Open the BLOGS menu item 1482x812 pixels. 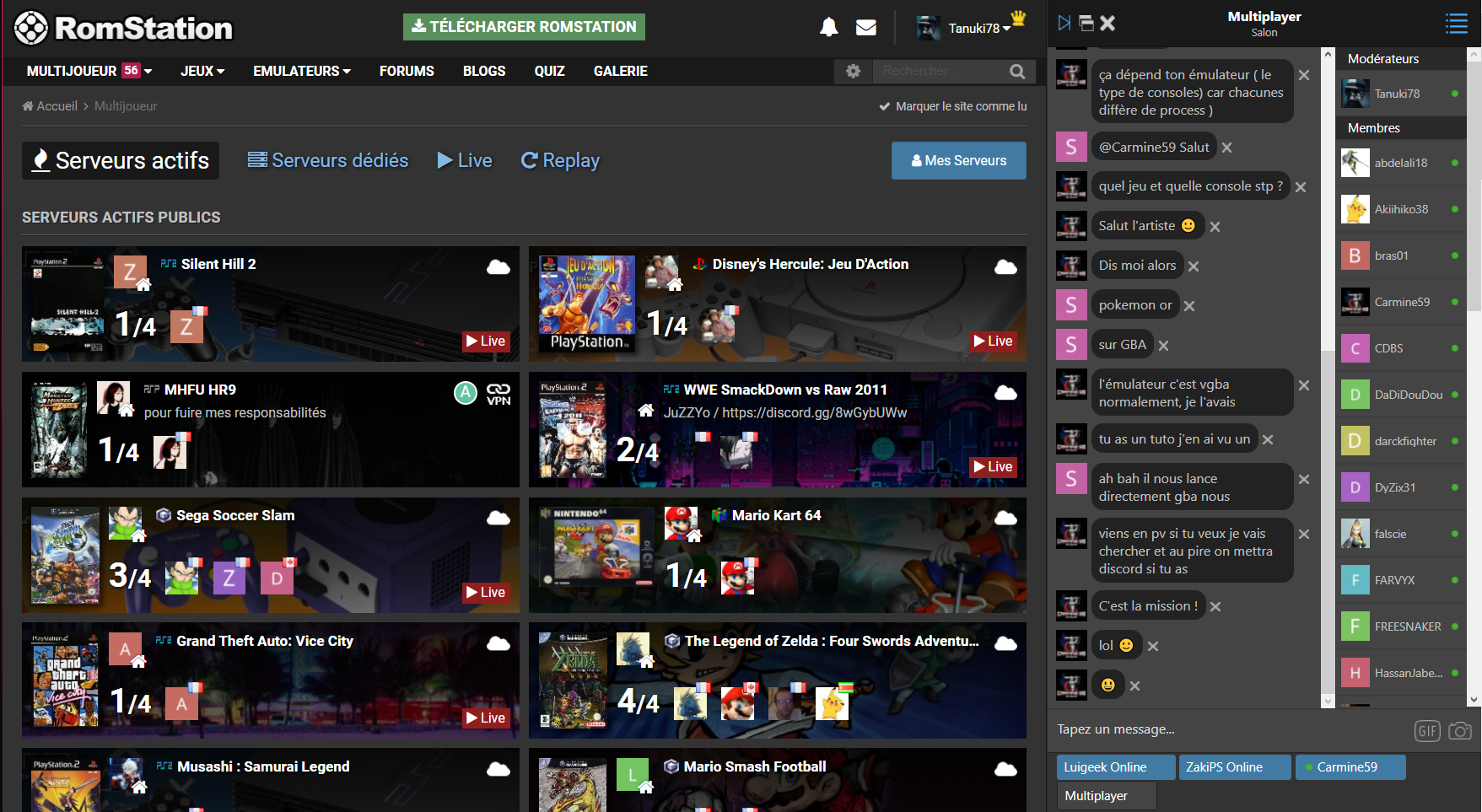[484, 72]
